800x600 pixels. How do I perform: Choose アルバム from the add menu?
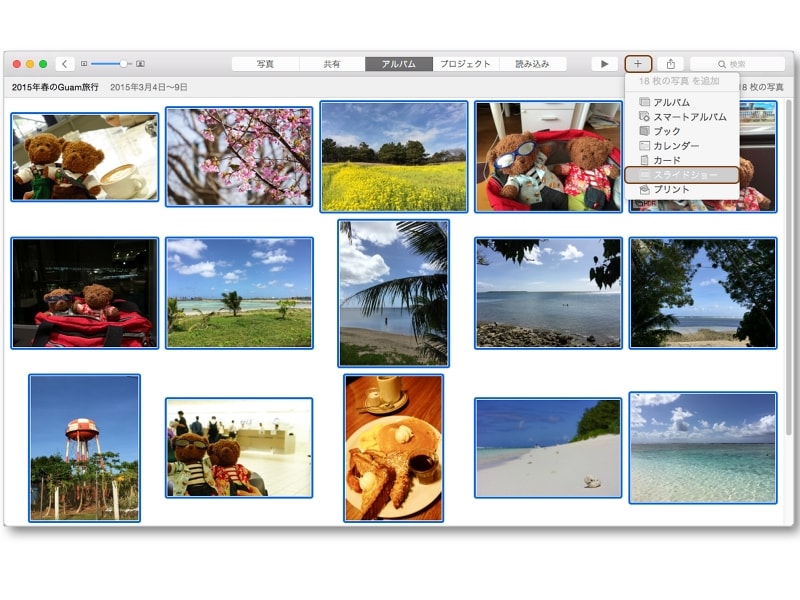pos(670,102)
